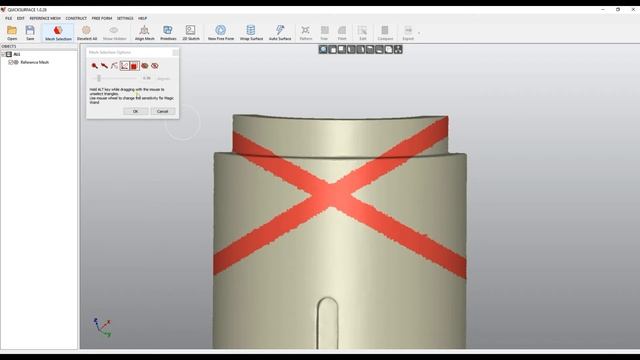This screenshot has width=640, height=360.
Task: Click the sensitivity slider handle
Action: tap(99, 78)
